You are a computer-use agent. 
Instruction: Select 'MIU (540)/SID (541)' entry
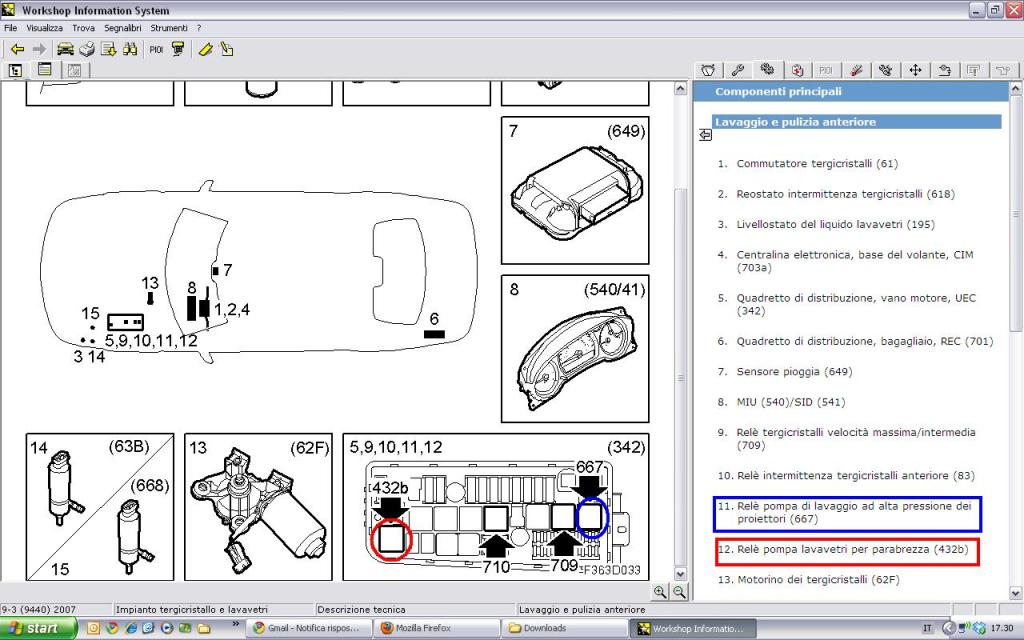coord(791,402)
